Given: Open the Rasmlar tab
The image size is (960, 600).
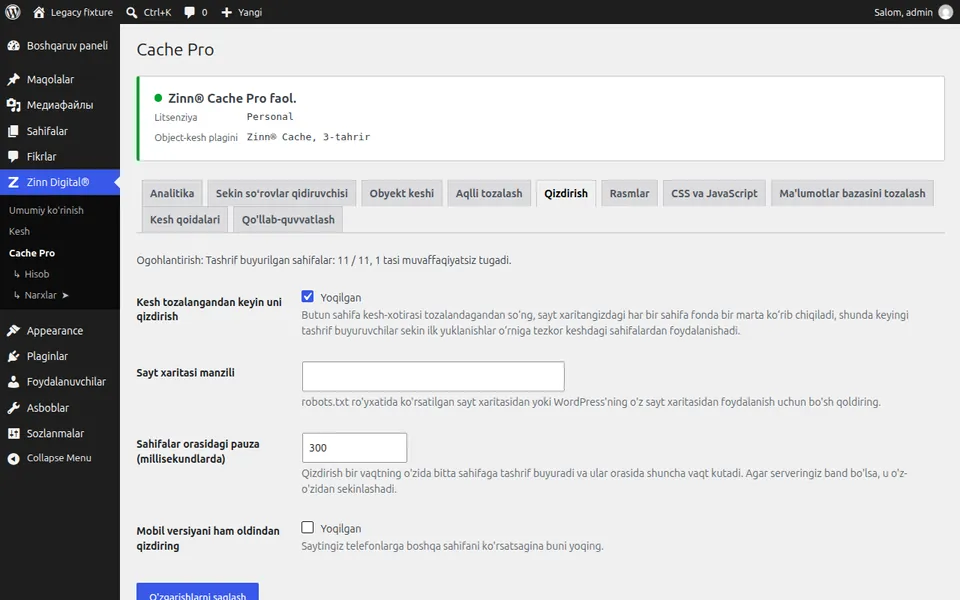Looking at the screenshot, I should (x=629, y=193).
